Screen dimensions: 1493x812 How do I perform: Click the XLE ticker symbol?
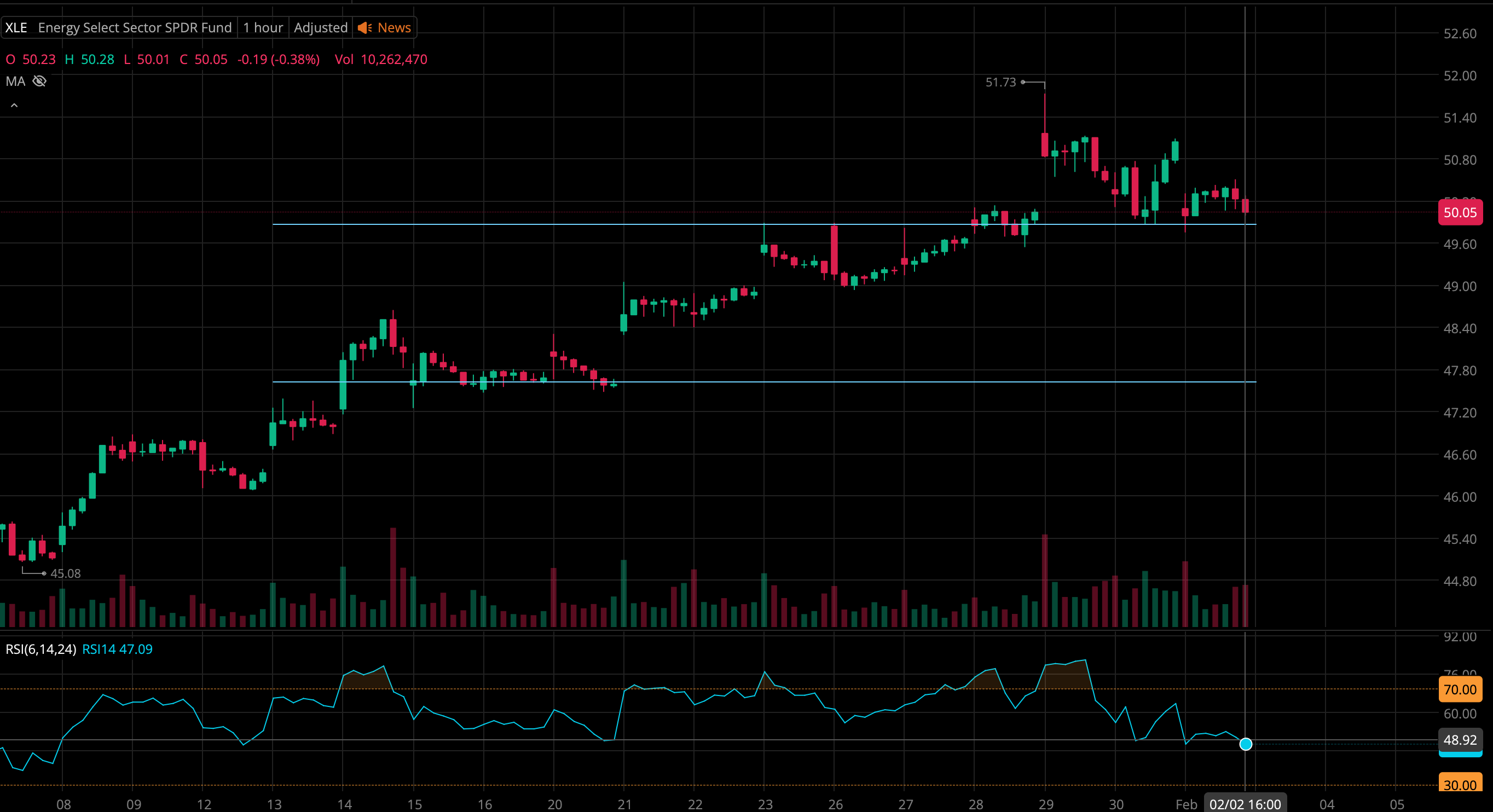[x=16, y=28]
